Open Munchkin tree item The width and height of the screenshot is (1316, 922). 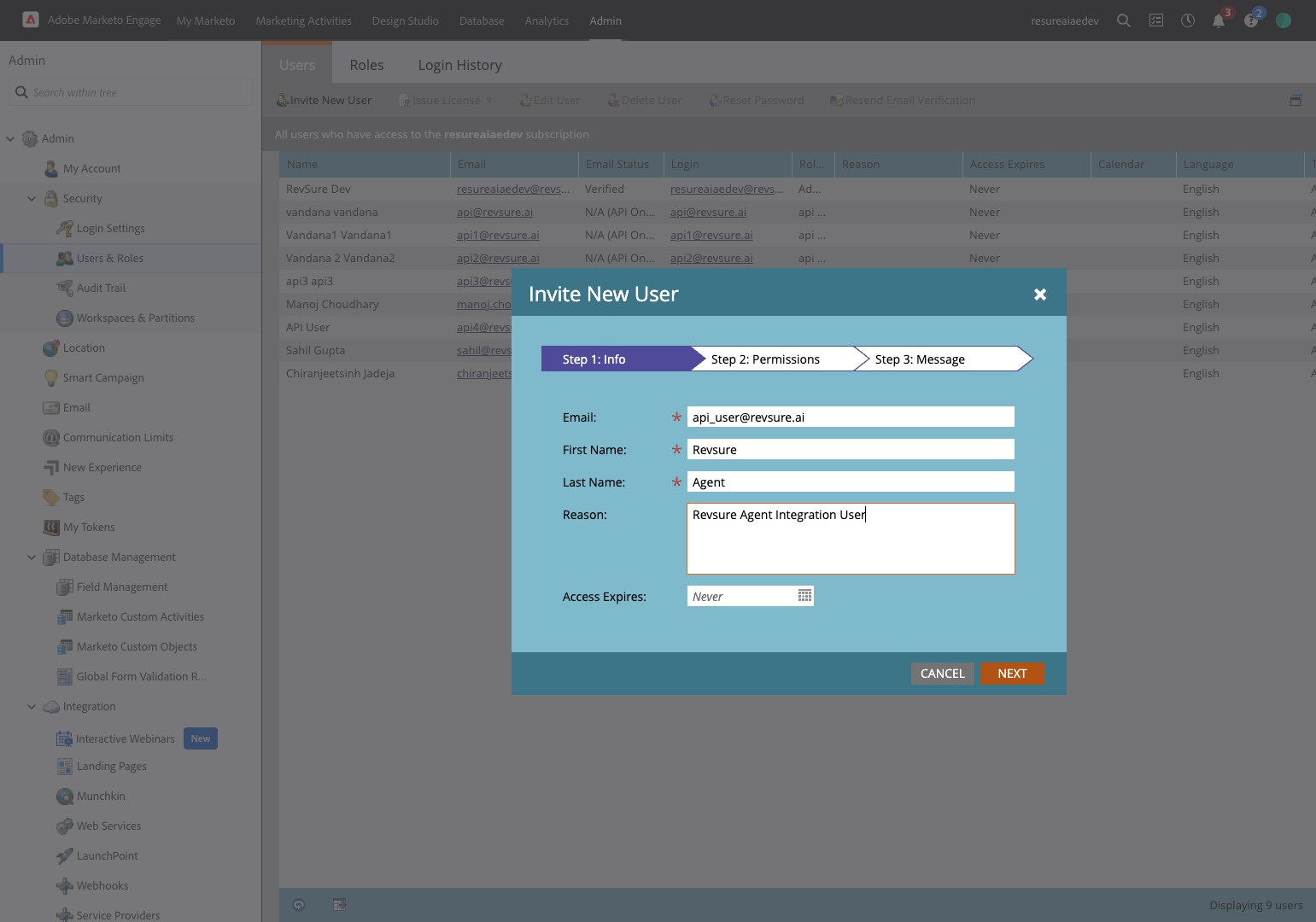pos(101,797)
